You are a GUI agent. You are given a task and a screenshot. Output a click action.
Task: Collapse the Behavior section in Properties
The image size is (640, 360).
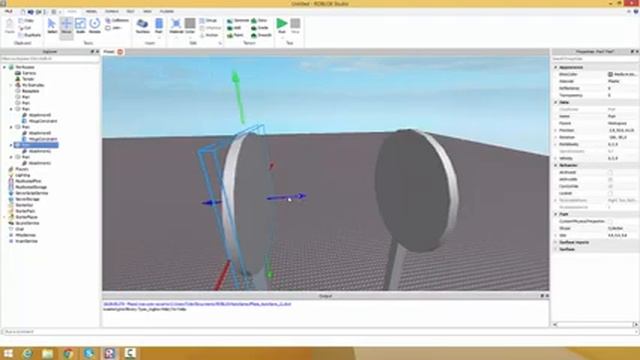coord(556,165)
